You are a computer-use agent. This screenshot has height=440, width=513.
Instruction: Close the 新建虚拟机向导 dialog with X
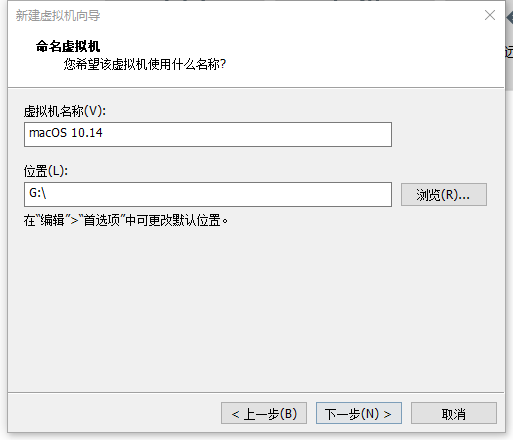[490, 15]
